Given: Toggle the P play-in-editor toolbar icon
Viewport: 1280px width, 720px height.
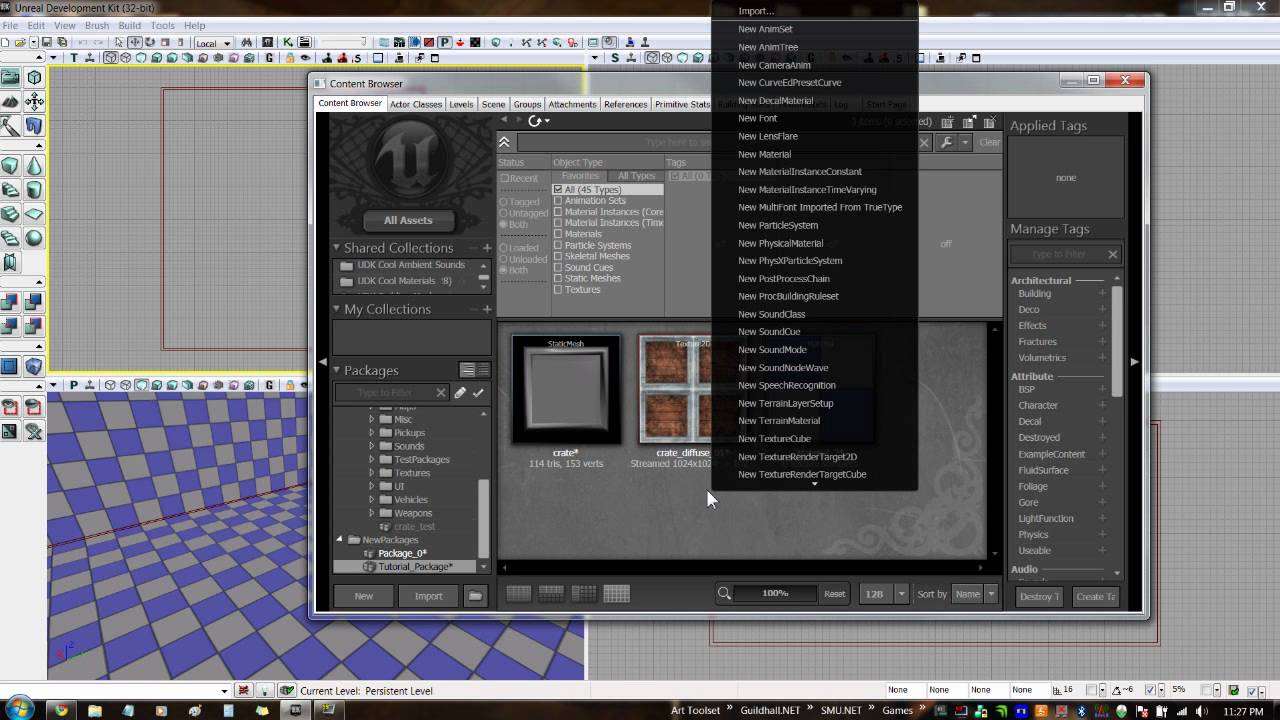Looking at the screenshot, I should click(445, 43).
